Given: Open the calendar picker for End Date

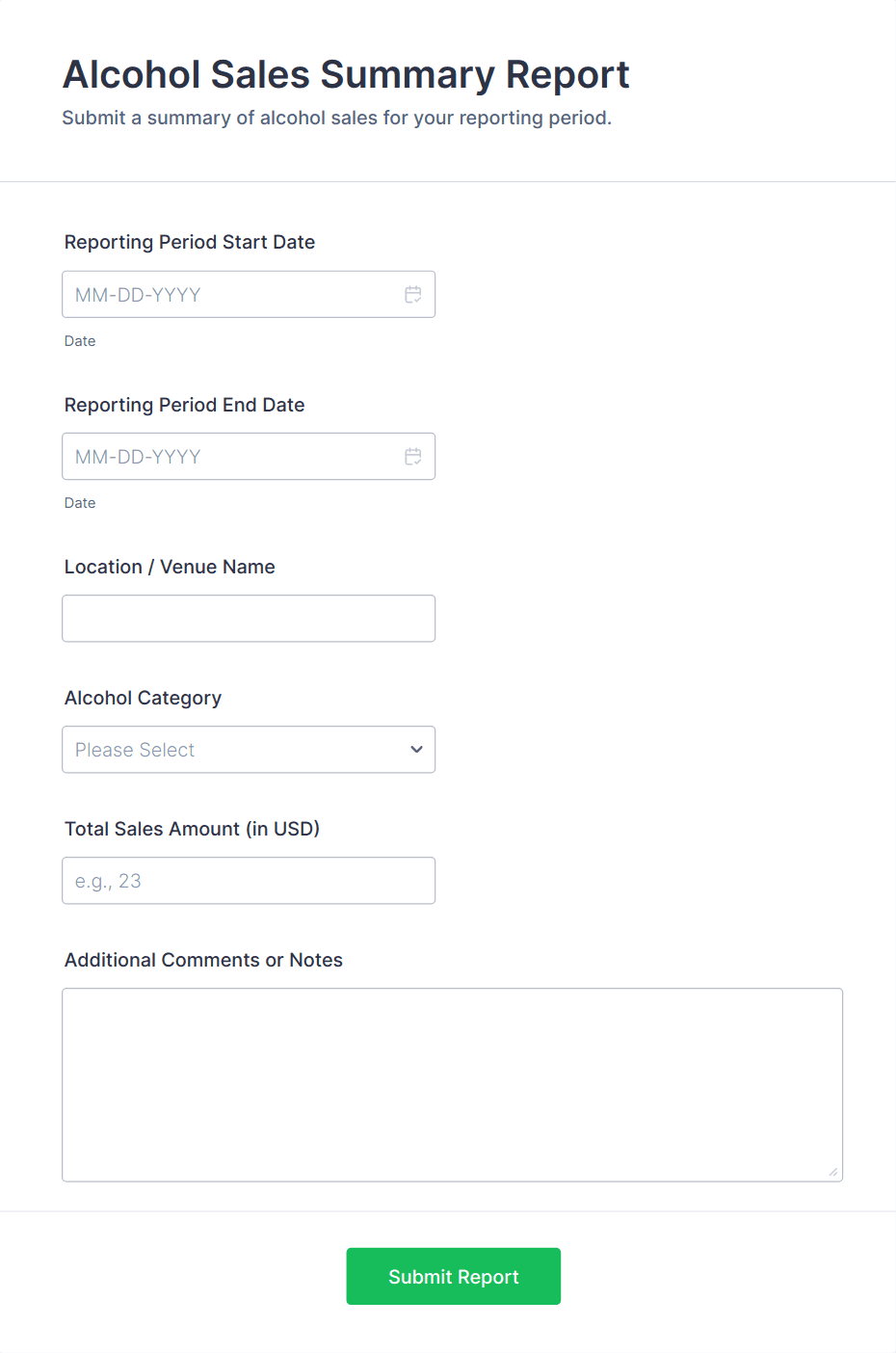Looking at the screenshot, I should (x=413, y=457).
